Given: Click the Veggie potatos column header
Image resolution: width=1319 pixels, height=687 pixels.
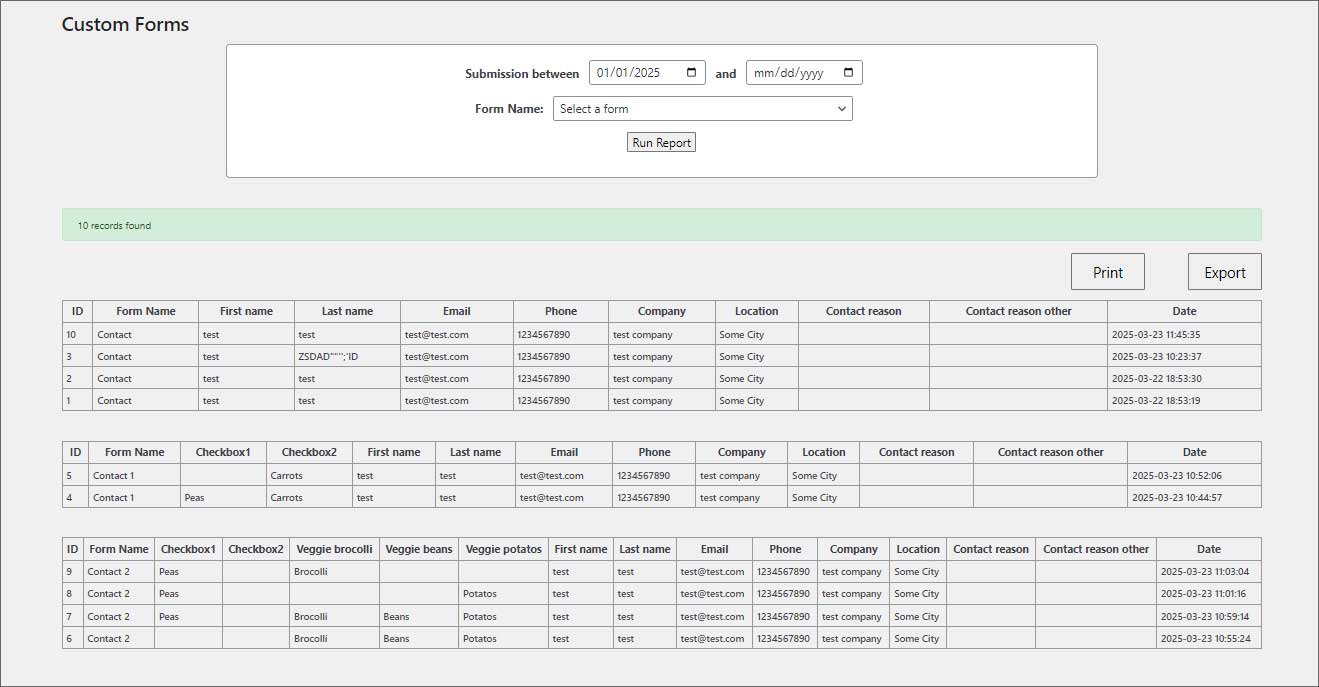Looking at the screenshot, I should pos(503,549).
